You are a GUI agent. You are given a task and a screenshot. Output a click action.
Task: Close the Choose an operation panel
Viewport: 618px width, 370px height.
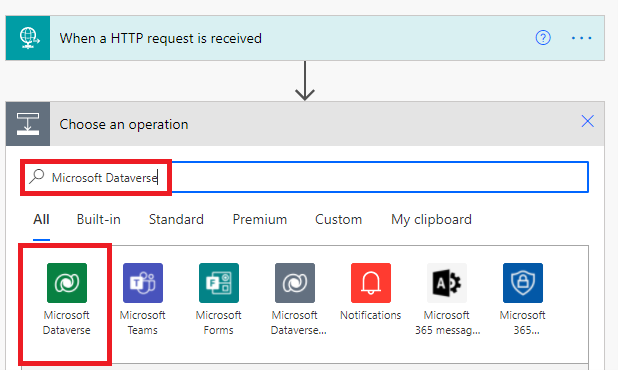click(x=587, y=121)
